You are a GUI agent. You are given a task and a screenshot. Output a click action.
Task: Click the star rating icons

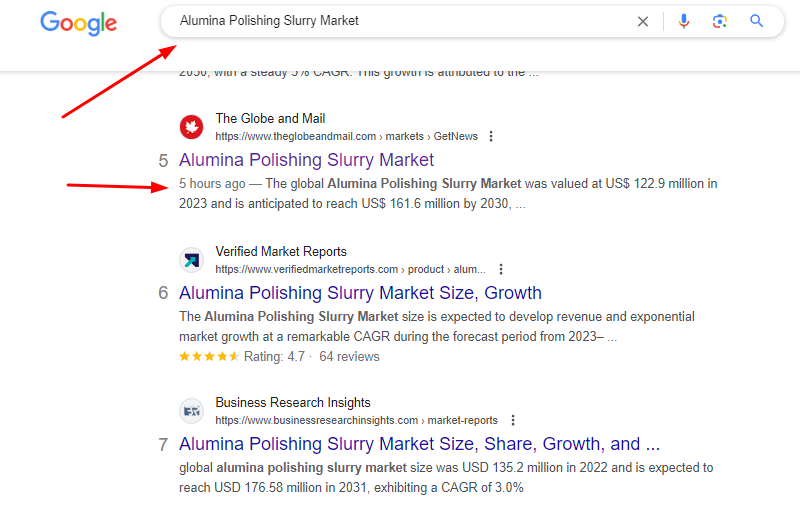209,356
